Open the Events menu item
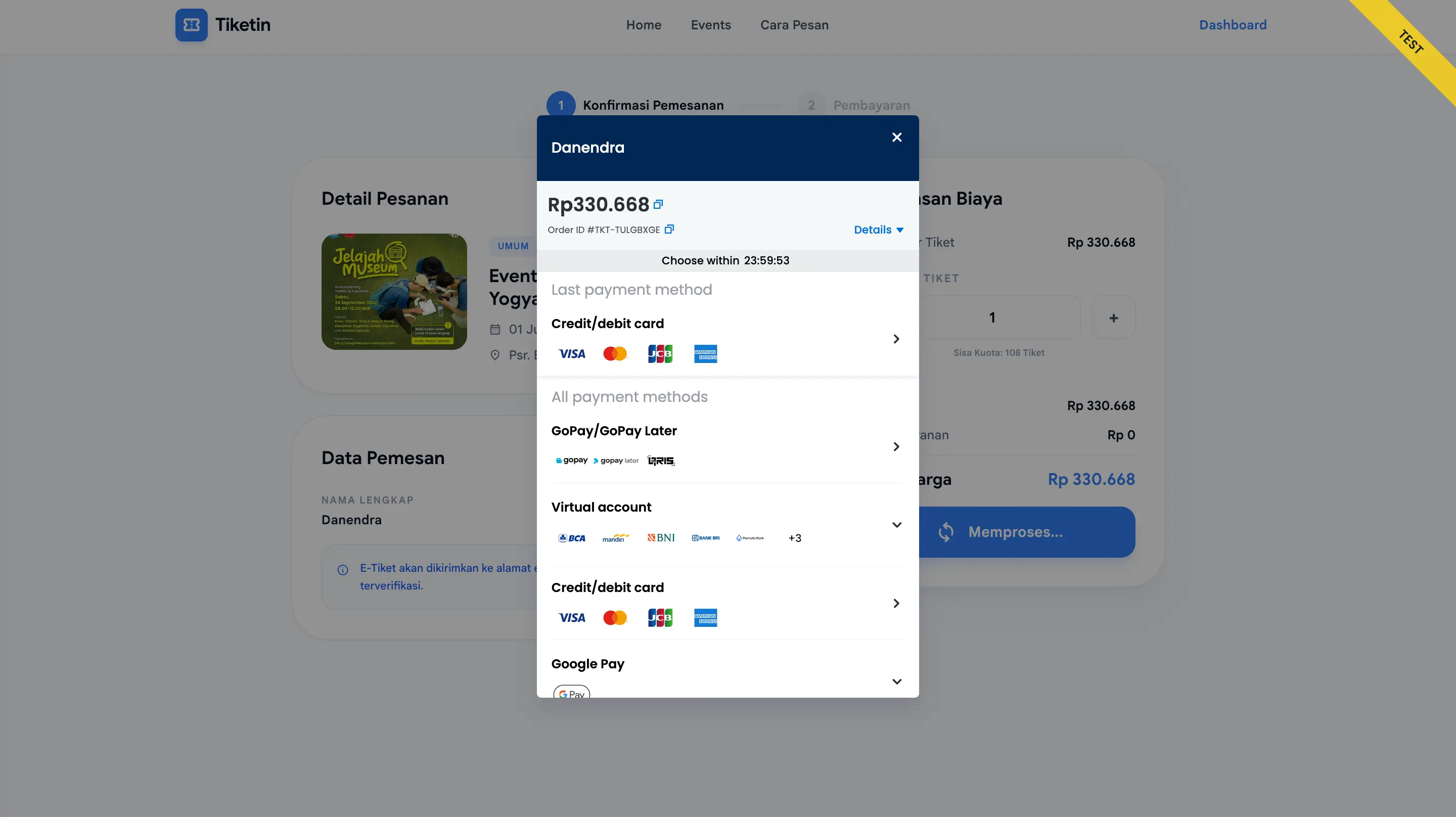 click(x=710, y=25)
